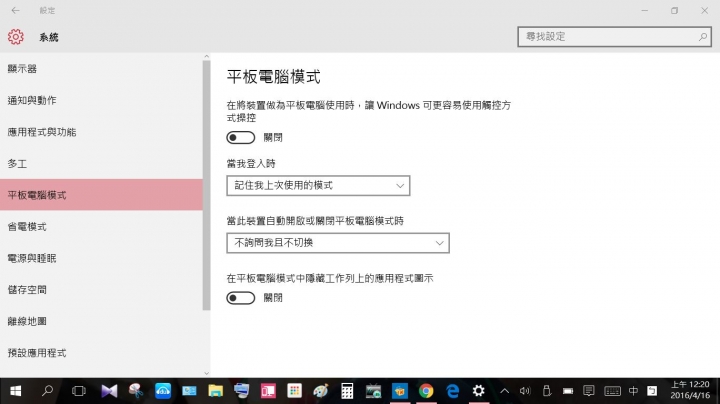
Task: Open the TV tuner app in the taskbar
Action: (x=373, y=391)
